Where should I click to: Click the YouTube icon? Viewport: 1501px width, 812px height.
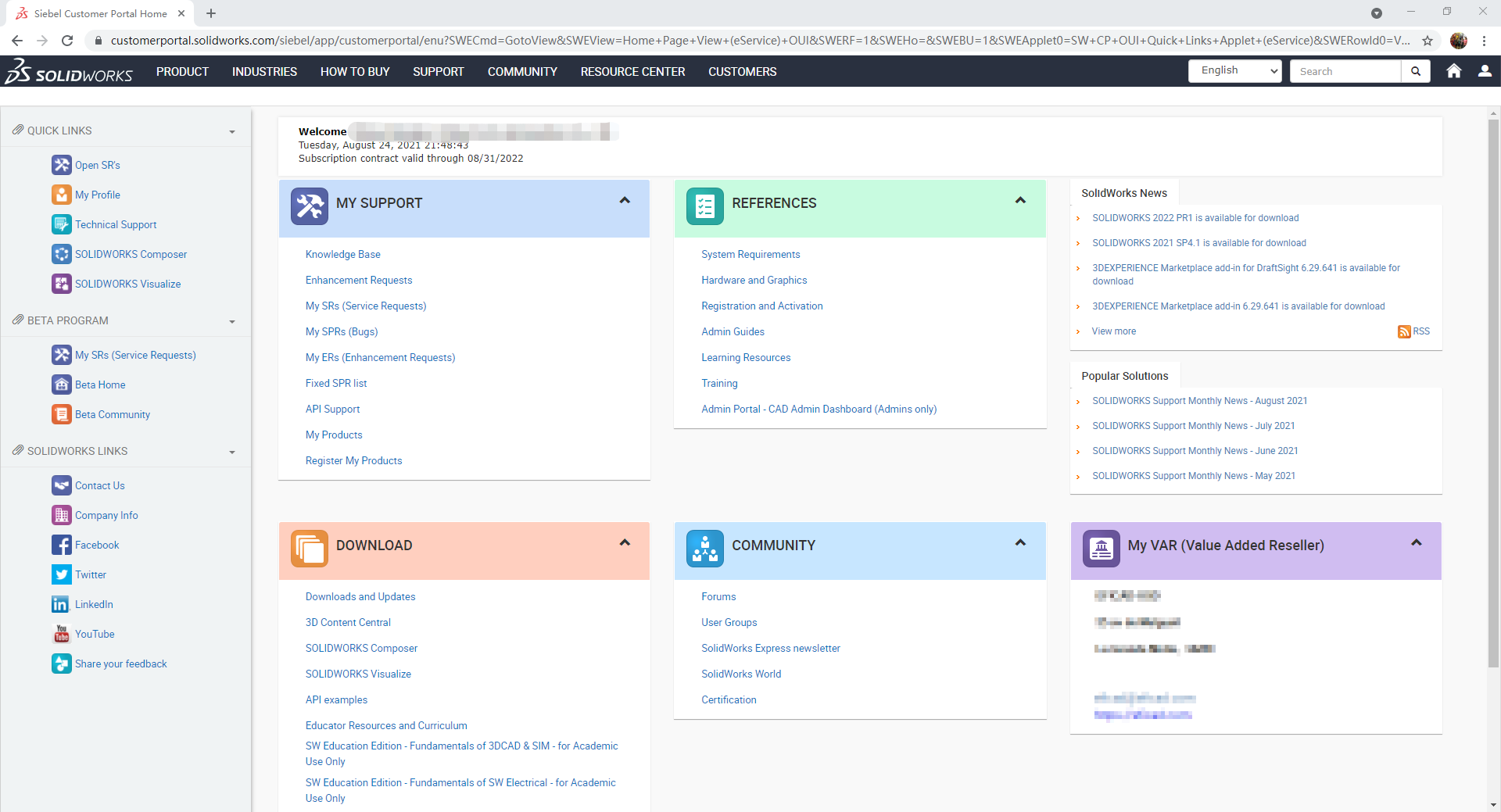pyautogui.click(x=61, y=634)
